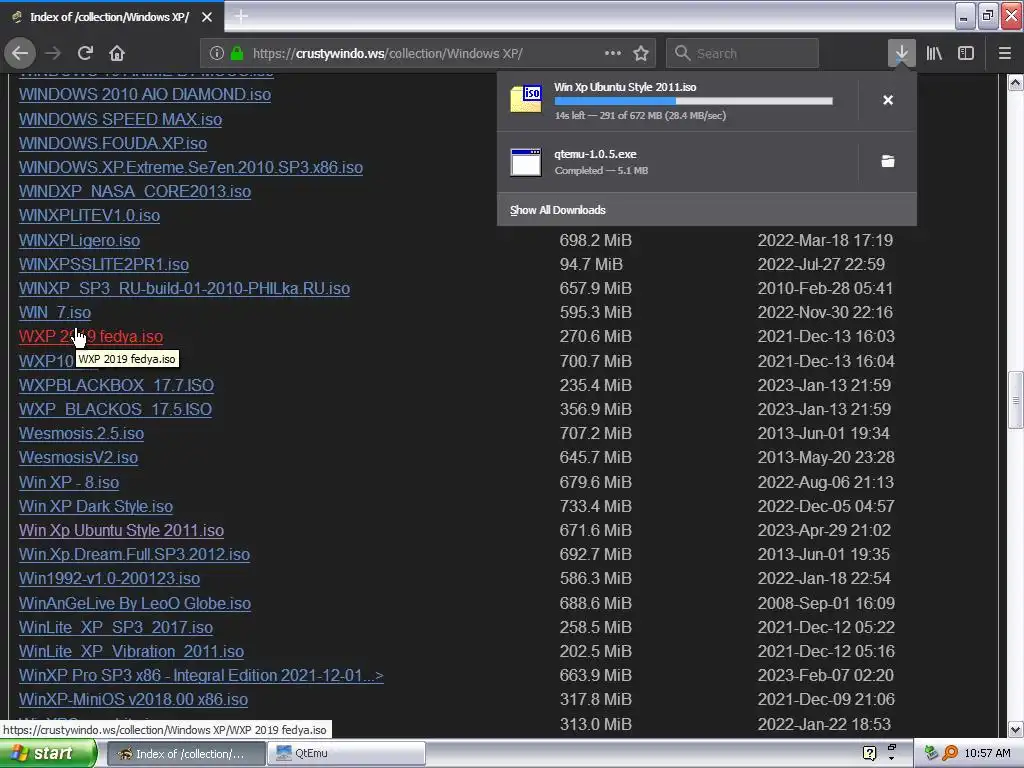Open WINDXP_NASA_CORE2013.iso link

coord(135,191)
